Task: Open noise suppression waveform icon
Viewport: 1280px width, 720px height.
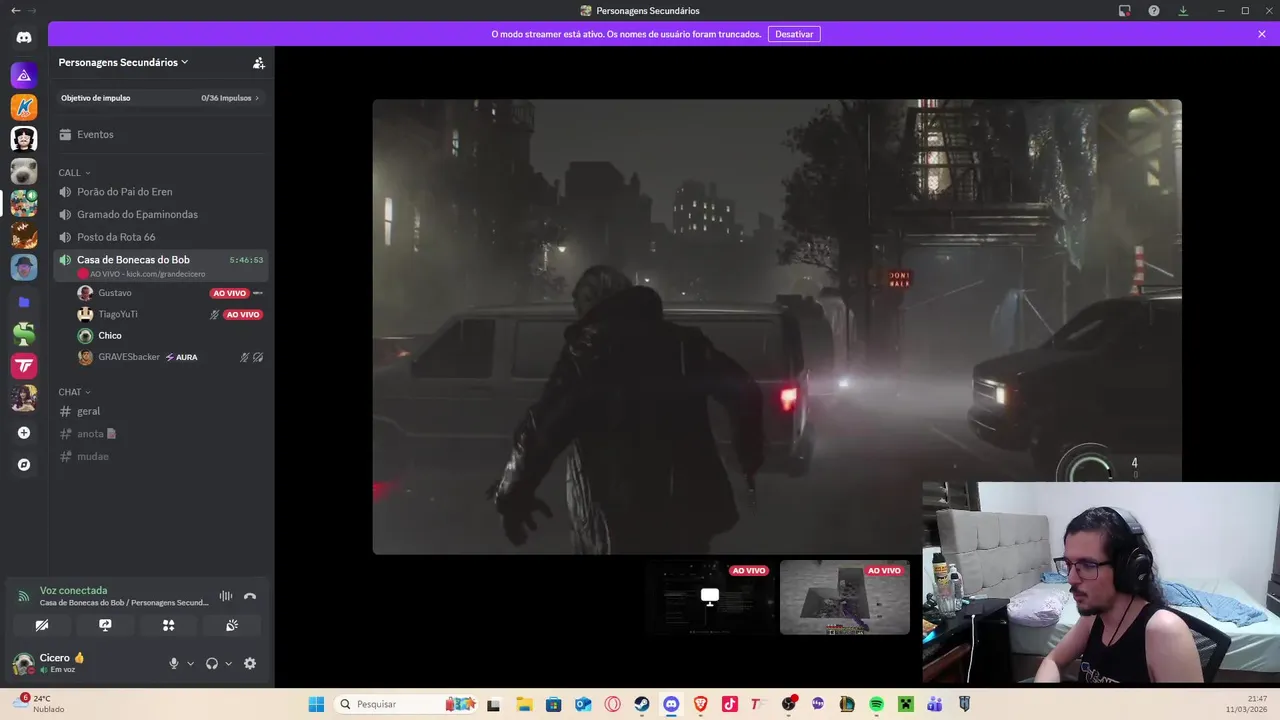Action: (226, 596)
